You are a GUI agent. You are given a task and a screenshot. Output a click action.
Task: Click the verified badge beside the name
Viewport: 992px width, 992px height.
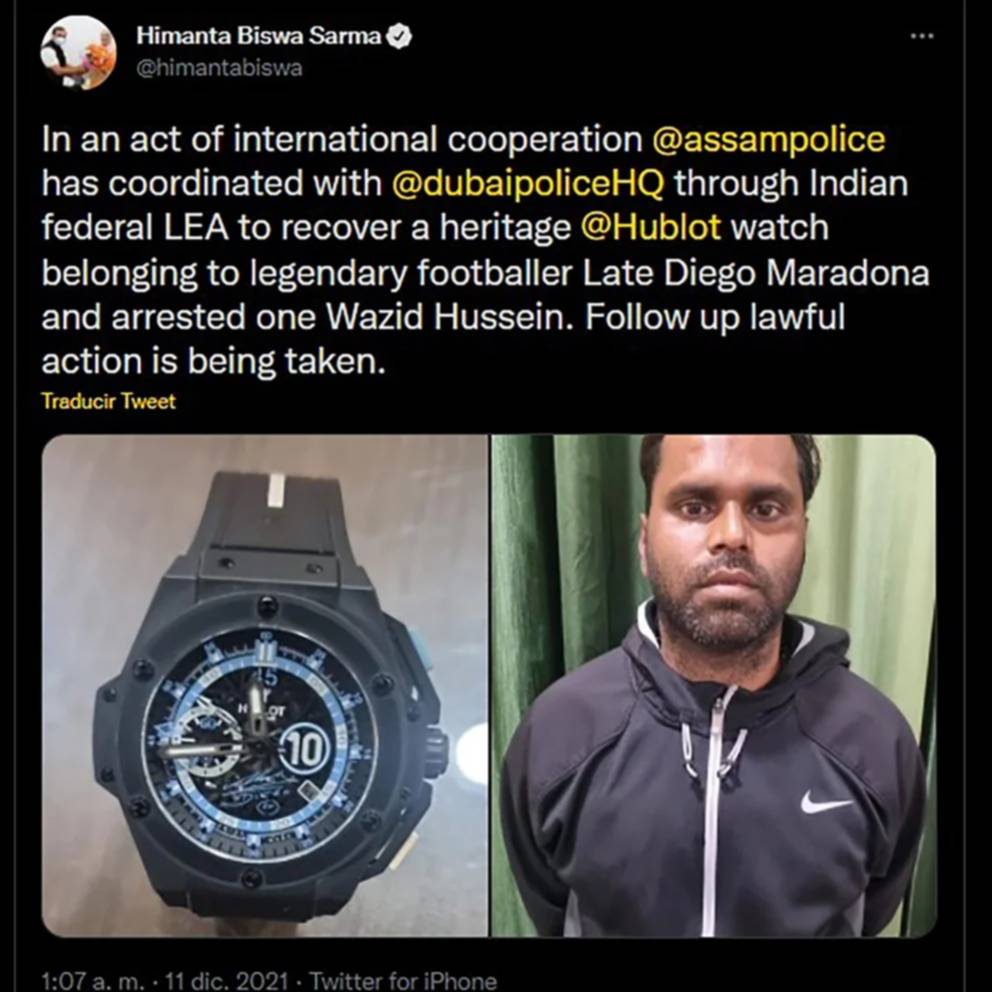(x=400, y=37)
